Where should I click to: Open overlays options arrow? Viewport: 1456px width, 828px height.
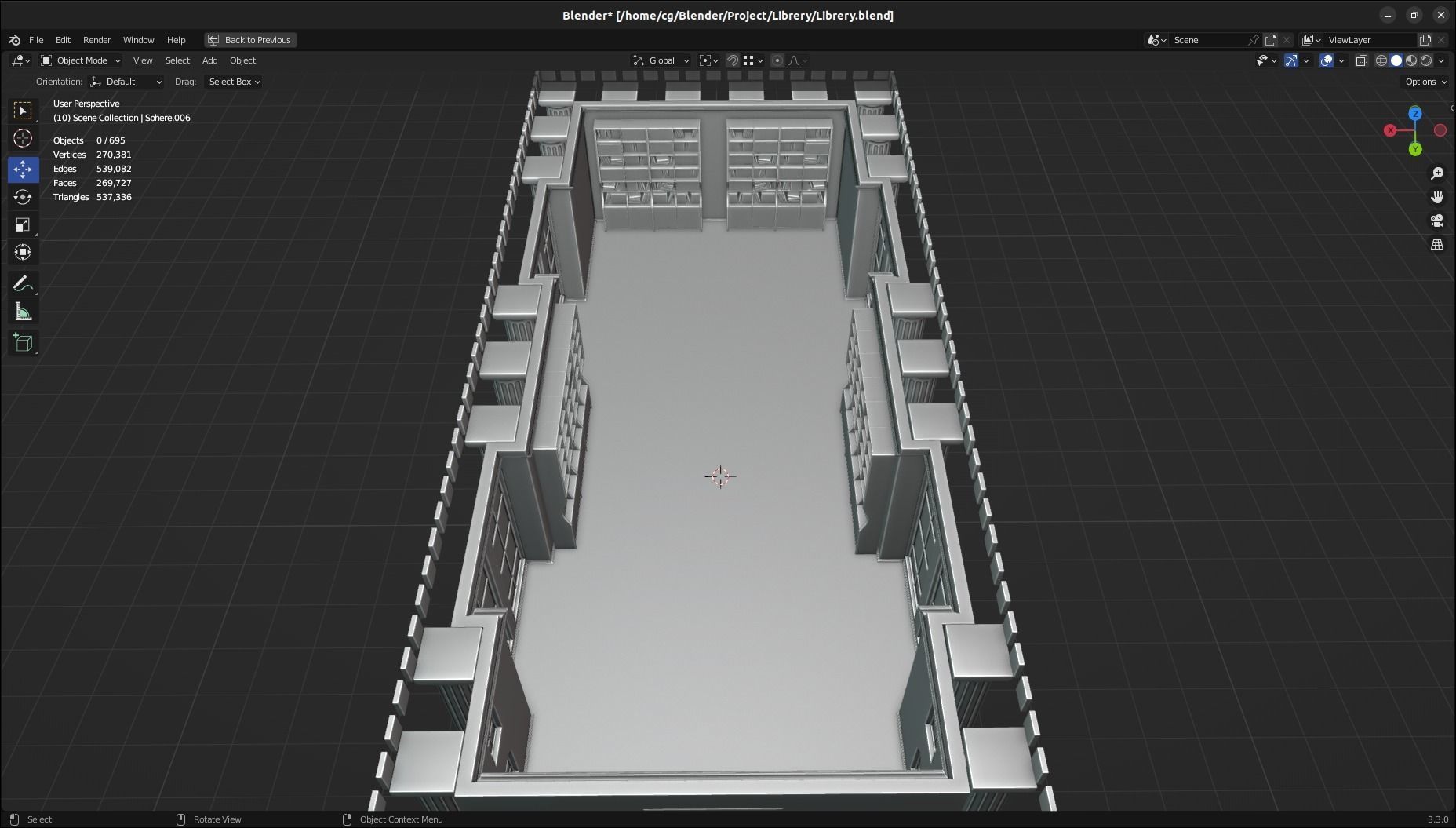1341,60
